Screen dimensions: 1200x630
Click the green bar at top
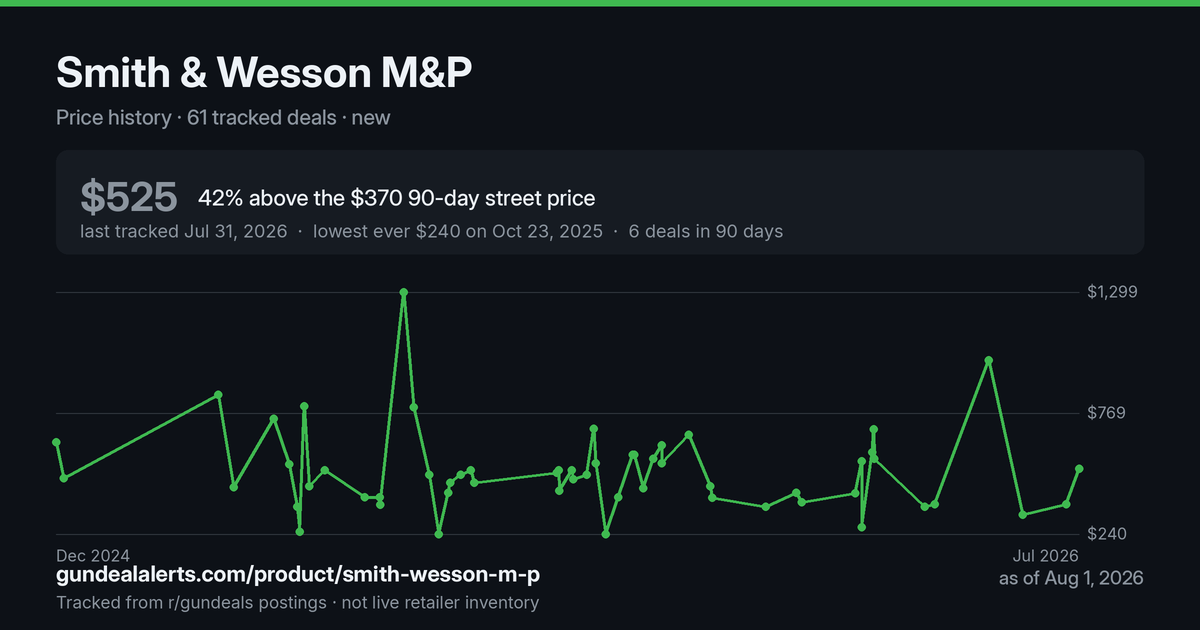[600, 3]
